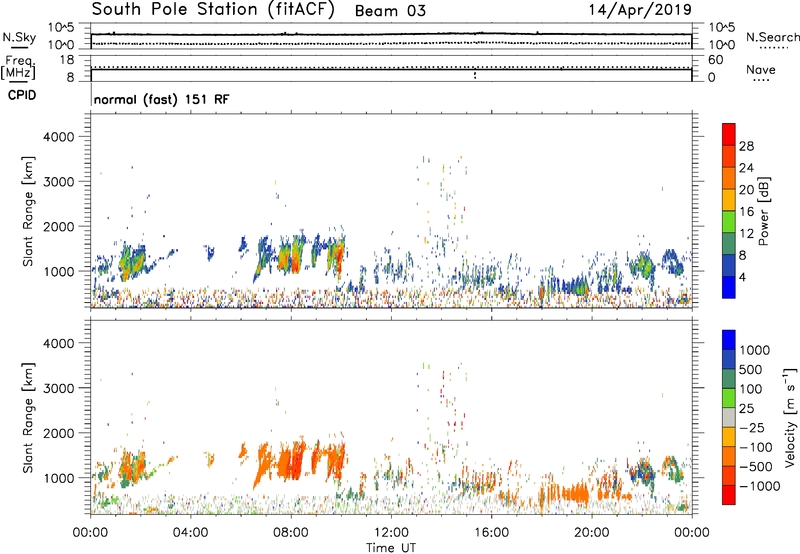Click the Power [dB] colorbar title

(x=763, y=211)
